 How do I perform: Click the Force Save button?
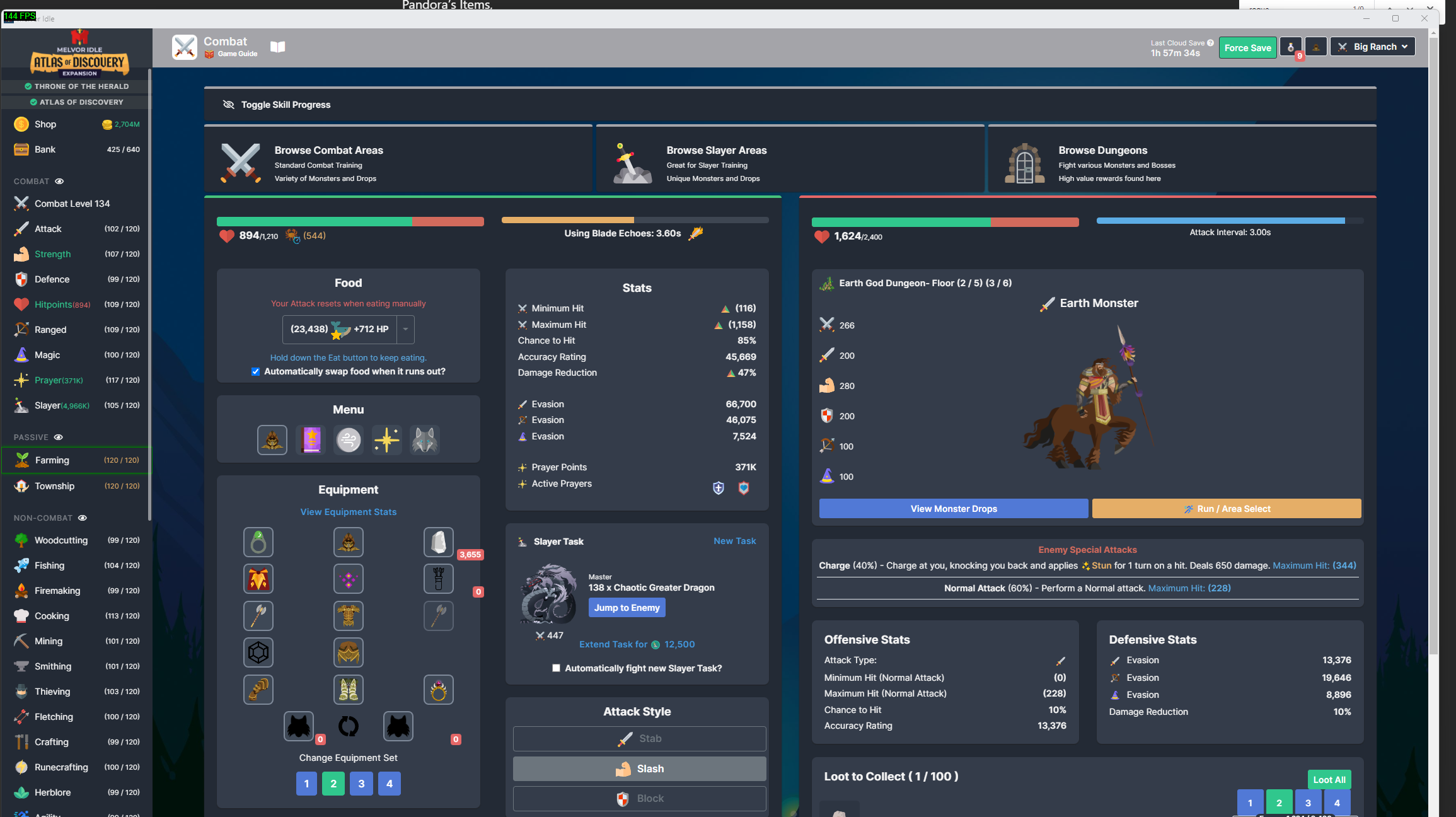[1247, 47]
